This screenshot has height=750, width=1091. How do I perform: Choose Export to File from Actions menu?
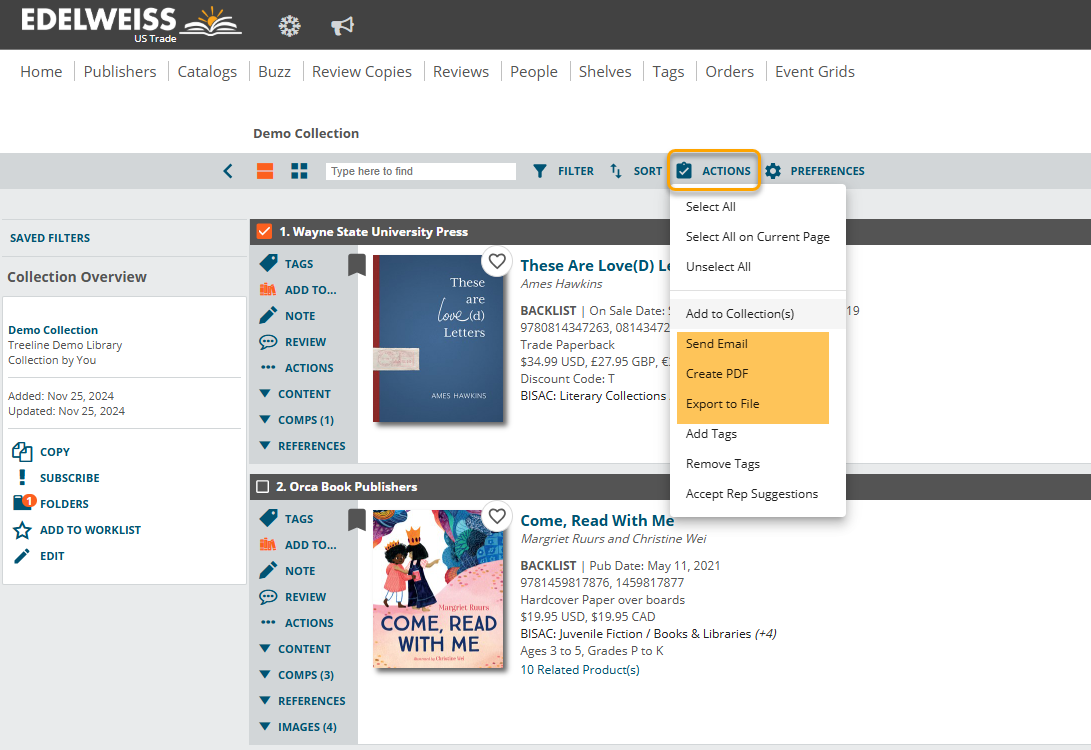pos(722,404)
